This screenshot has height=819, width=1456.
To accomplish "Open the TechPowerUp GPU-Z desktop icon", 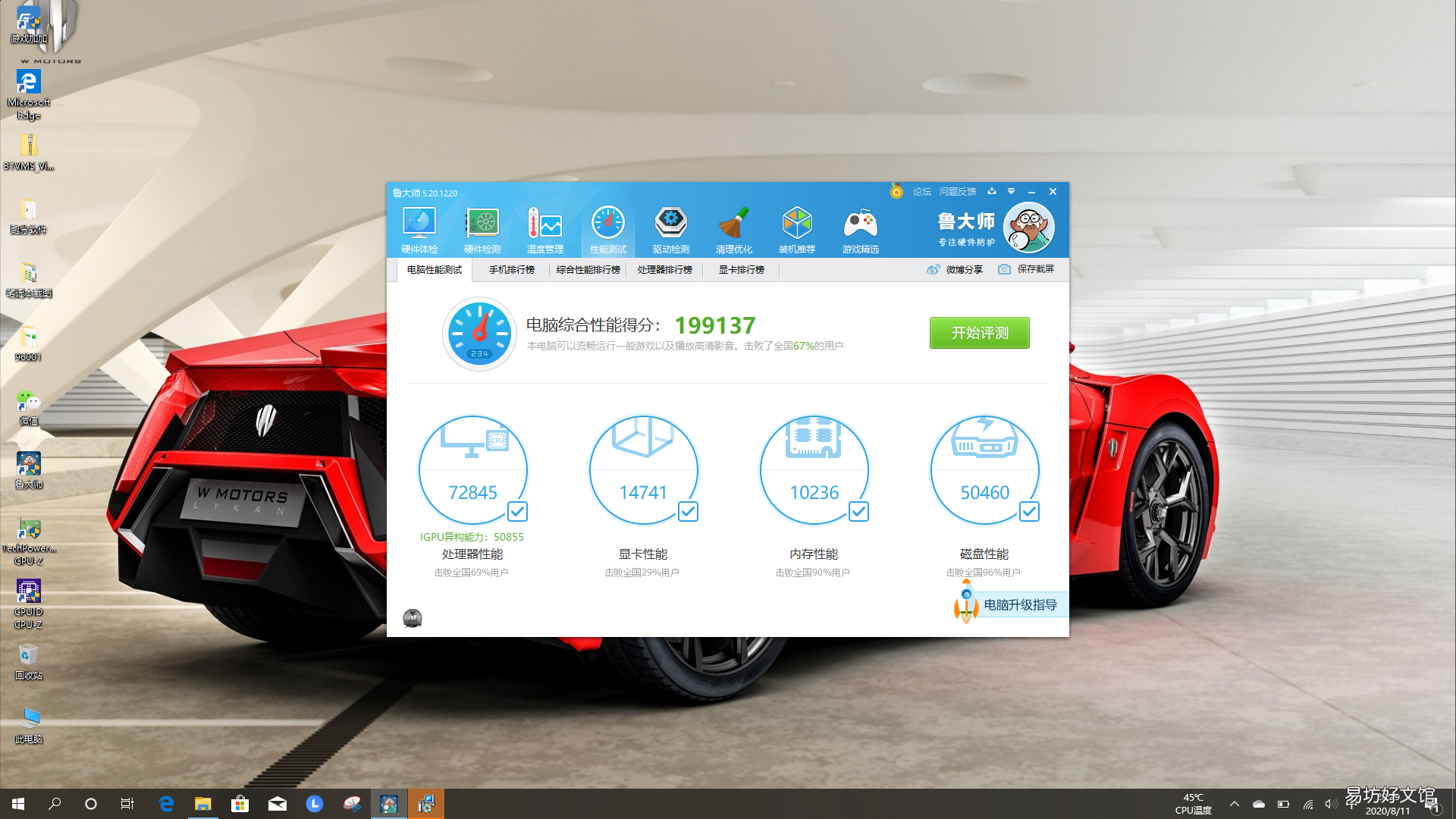I will click(29, 541).
